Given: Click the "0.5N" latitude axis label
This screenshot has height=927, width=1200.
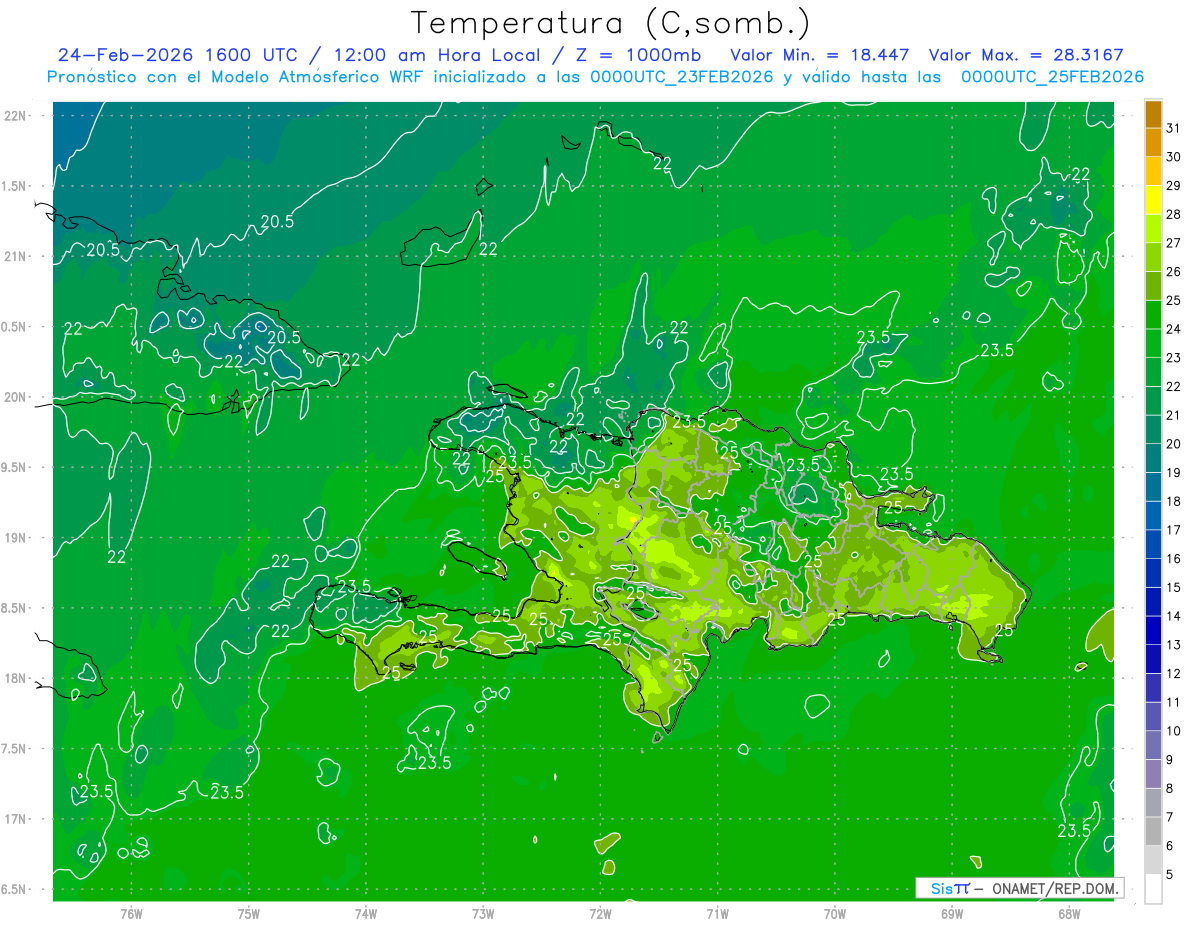Looking at the screenshot, I should click(15, 327).
